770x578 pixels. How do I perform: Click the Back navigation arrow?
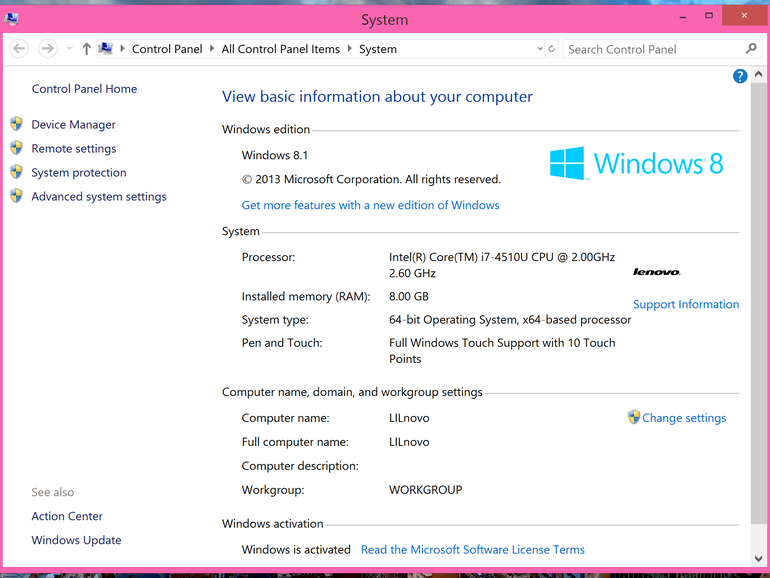tap(19, 49)
